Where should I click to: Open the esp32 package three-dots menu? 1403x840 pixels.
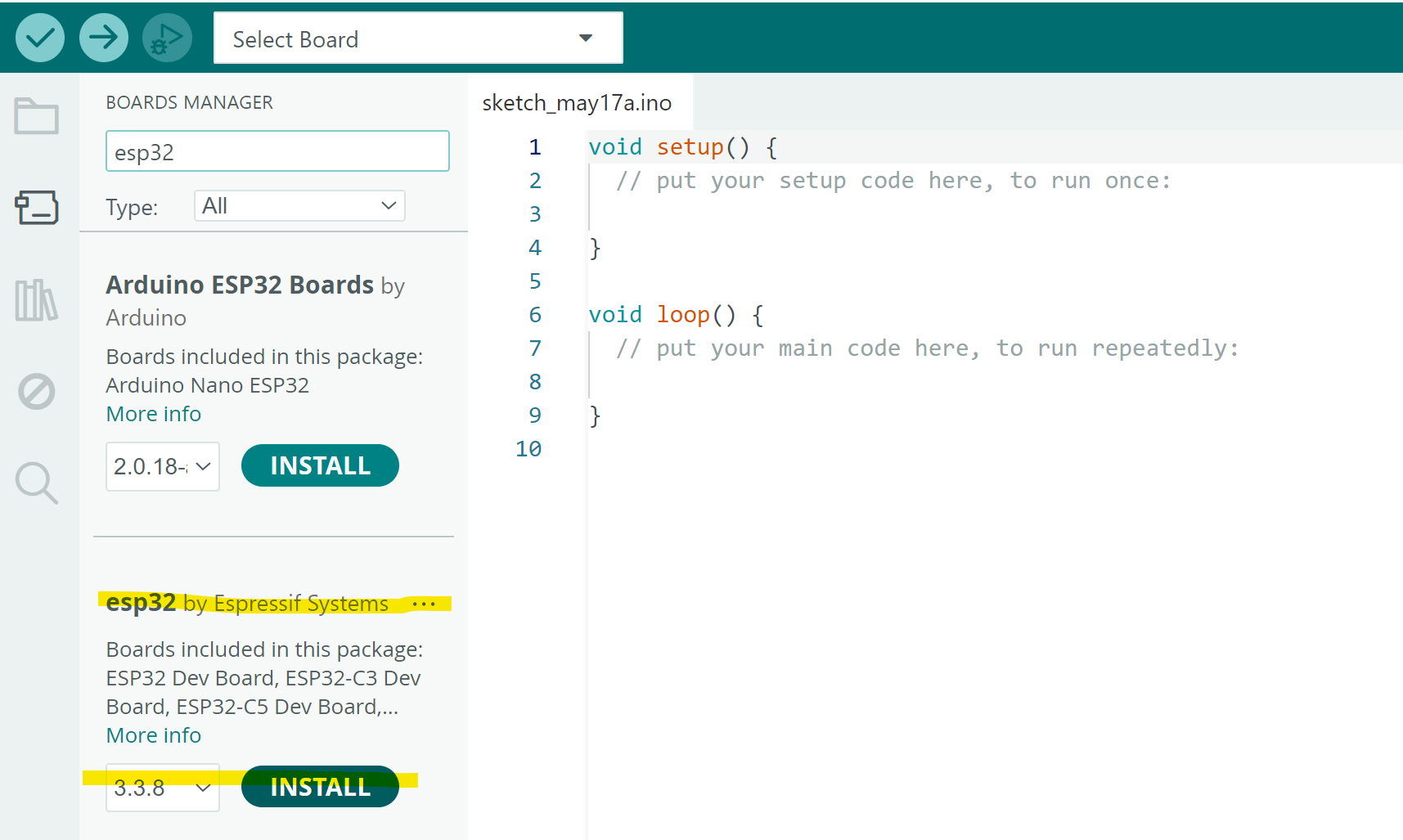[x=424, y=604]
